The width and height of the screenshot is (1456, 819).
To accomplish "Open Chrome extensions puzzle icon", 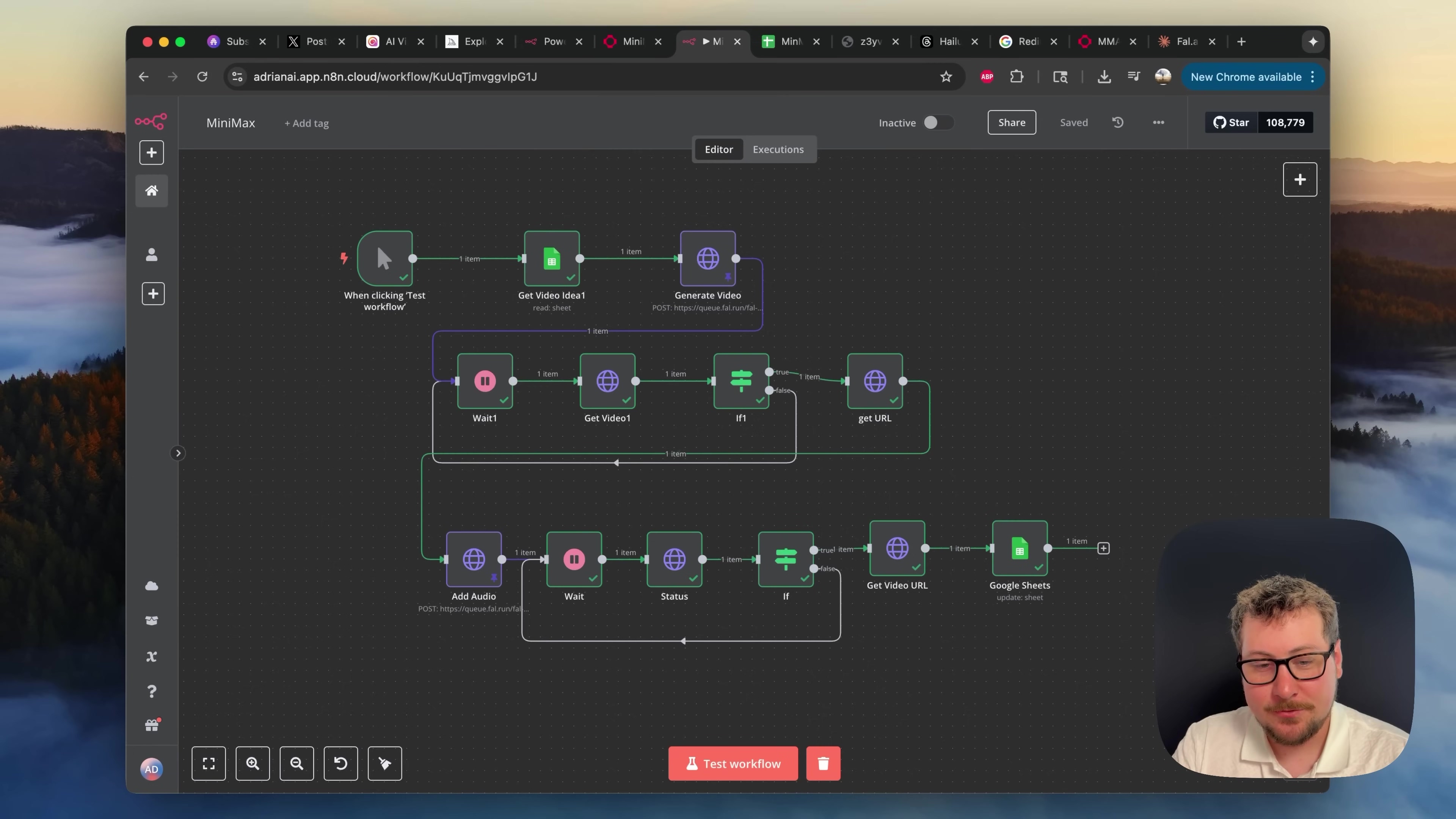I will tap(1016, 76).
